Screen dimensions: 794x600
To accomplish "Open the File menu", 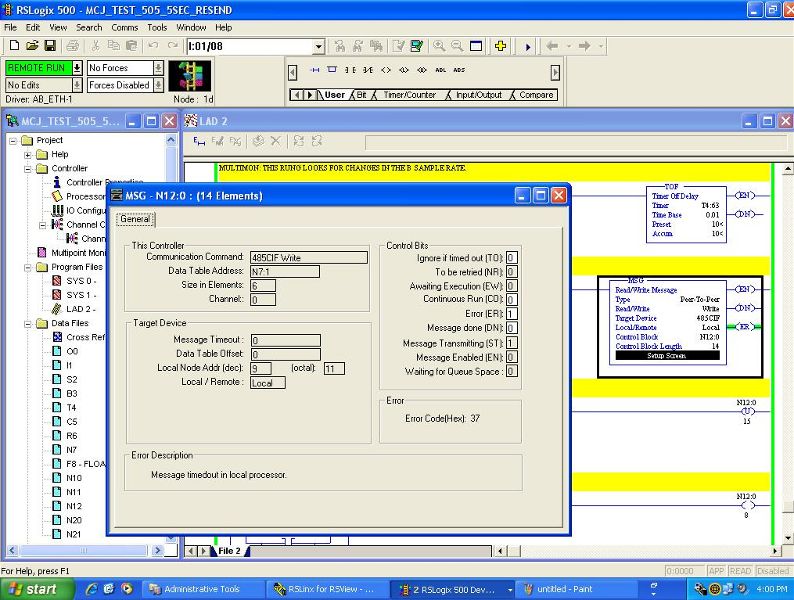I will [10, 27].
